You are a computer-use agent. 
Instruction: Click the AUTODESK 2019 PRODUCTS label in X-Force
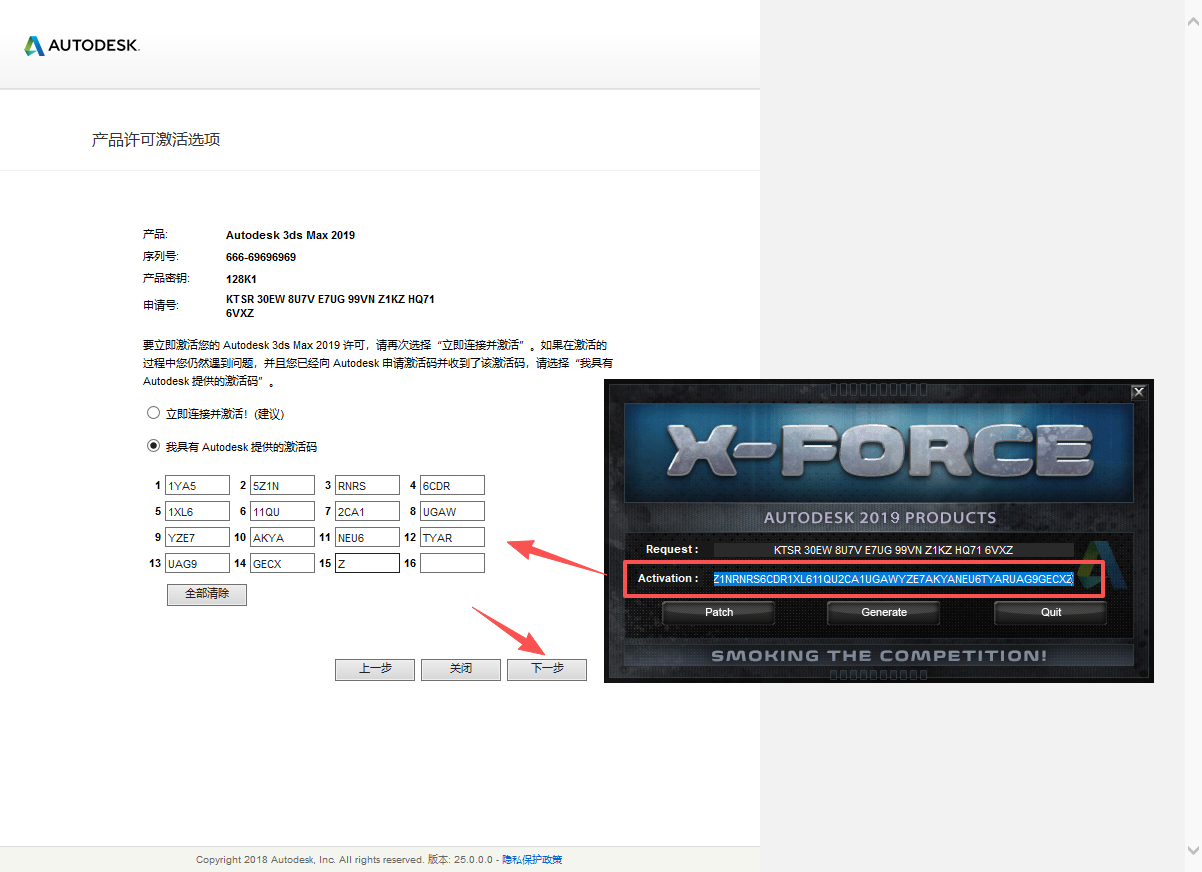pyautogui.click(x=880, y=518)
